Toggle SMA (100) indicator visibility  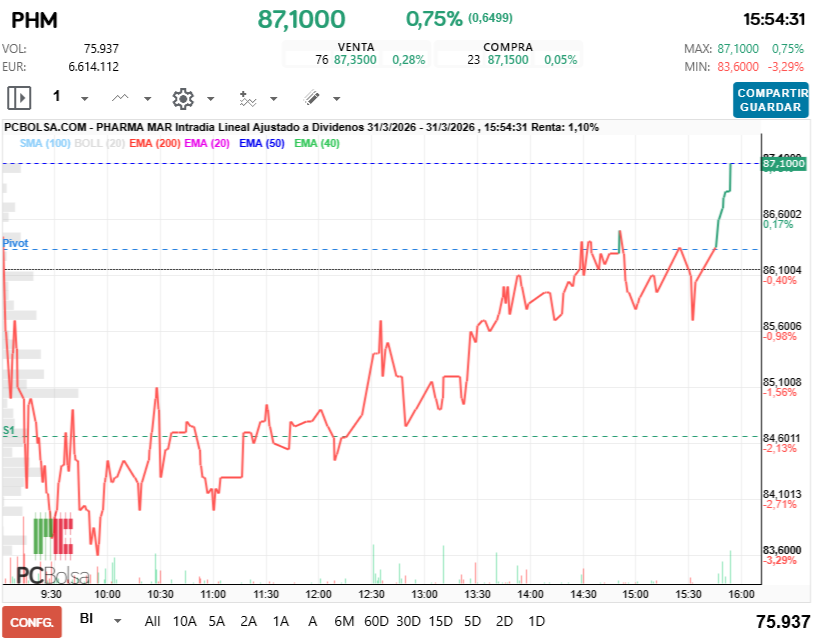coord(45,143)
